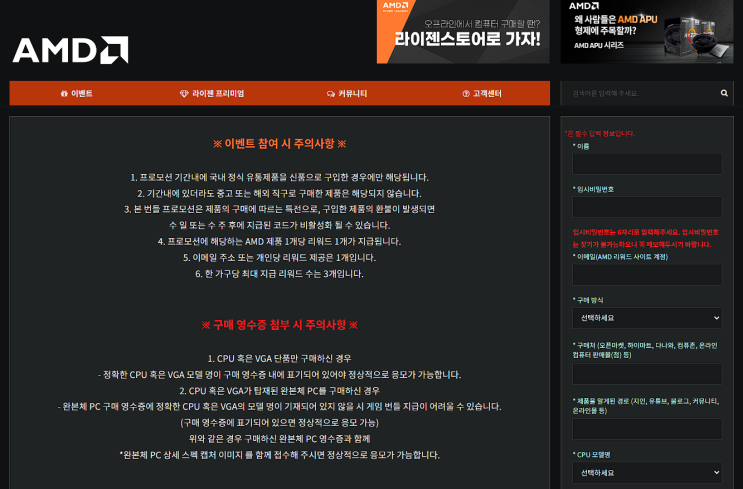Open the 라이젠스토어로 가자 banner
This screenshot has height=489, width=743.
point(463,32)
